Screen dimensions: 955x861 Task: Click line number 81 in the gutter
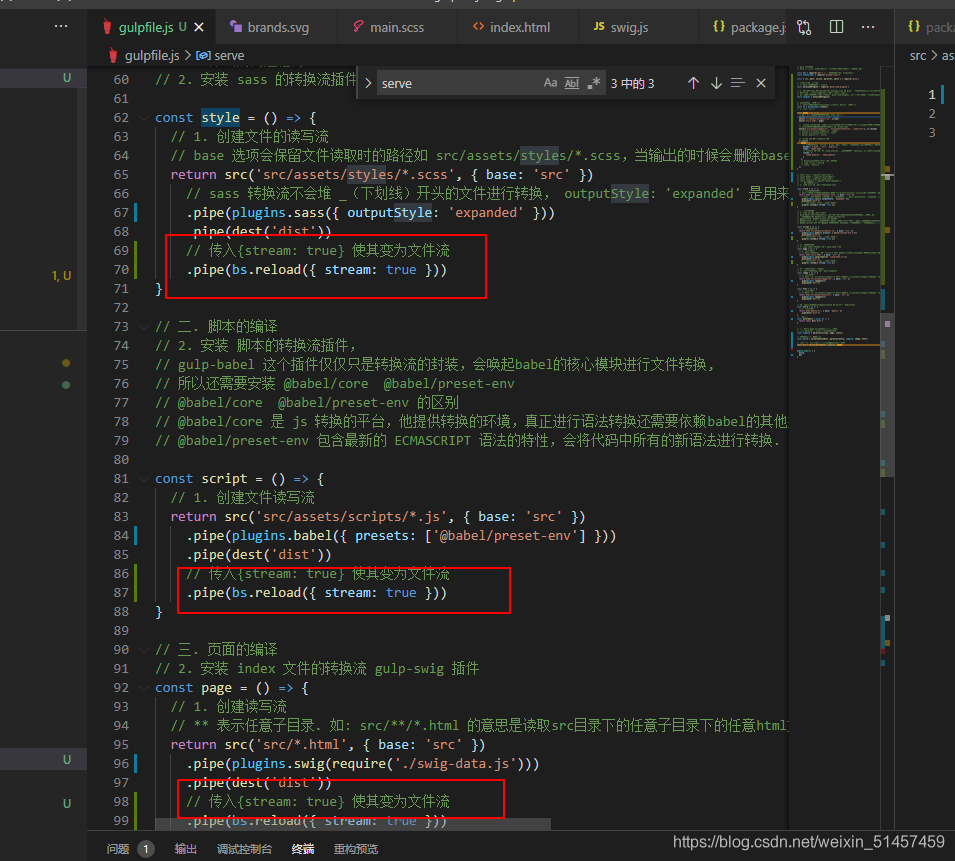click(x=121, y=479)
